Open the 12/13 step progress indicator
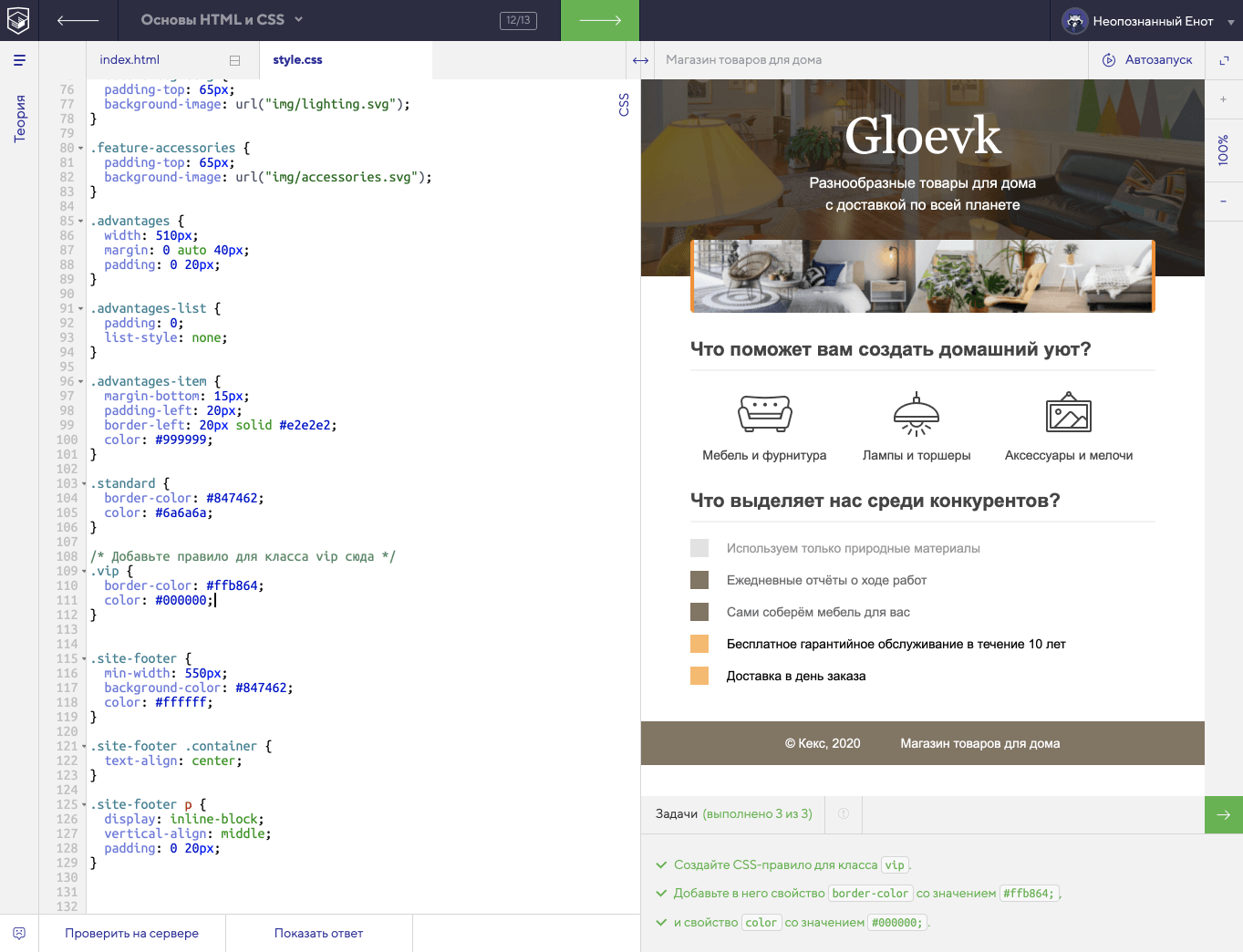1243x952 pixels. coord(518,20)
